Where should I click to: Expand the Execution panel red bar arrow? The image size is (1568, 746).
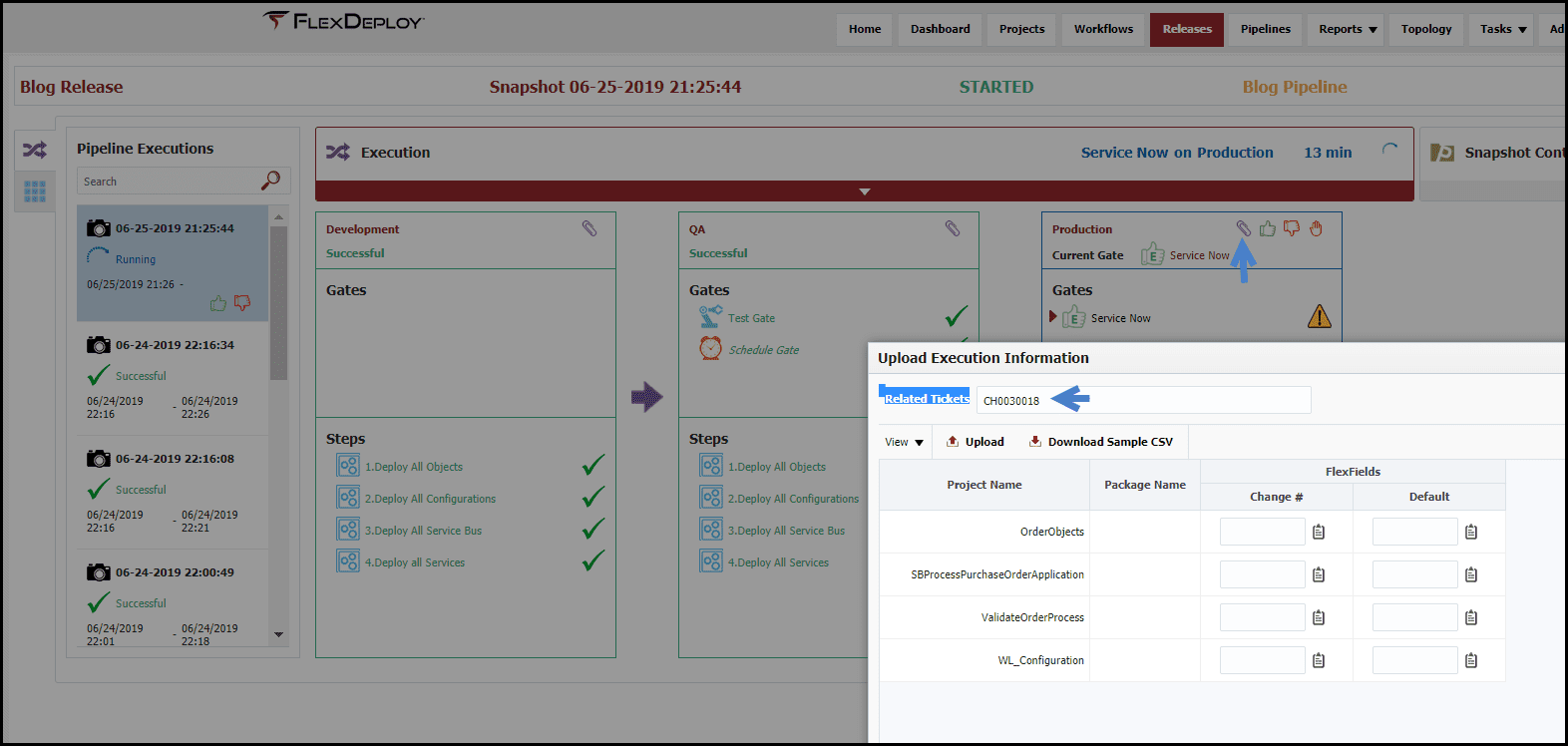tap(865, 191)
